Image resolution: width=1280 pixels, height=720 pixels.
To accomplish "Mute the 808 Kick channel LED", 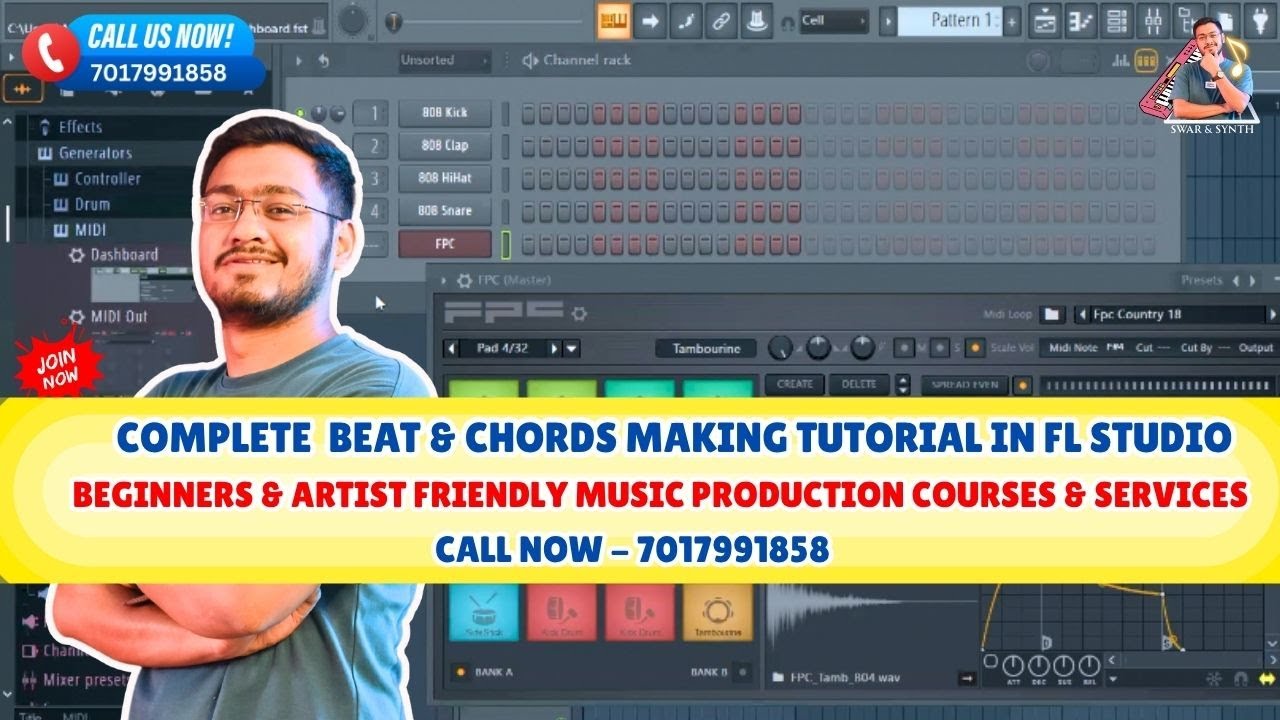I will coord(300,113).
